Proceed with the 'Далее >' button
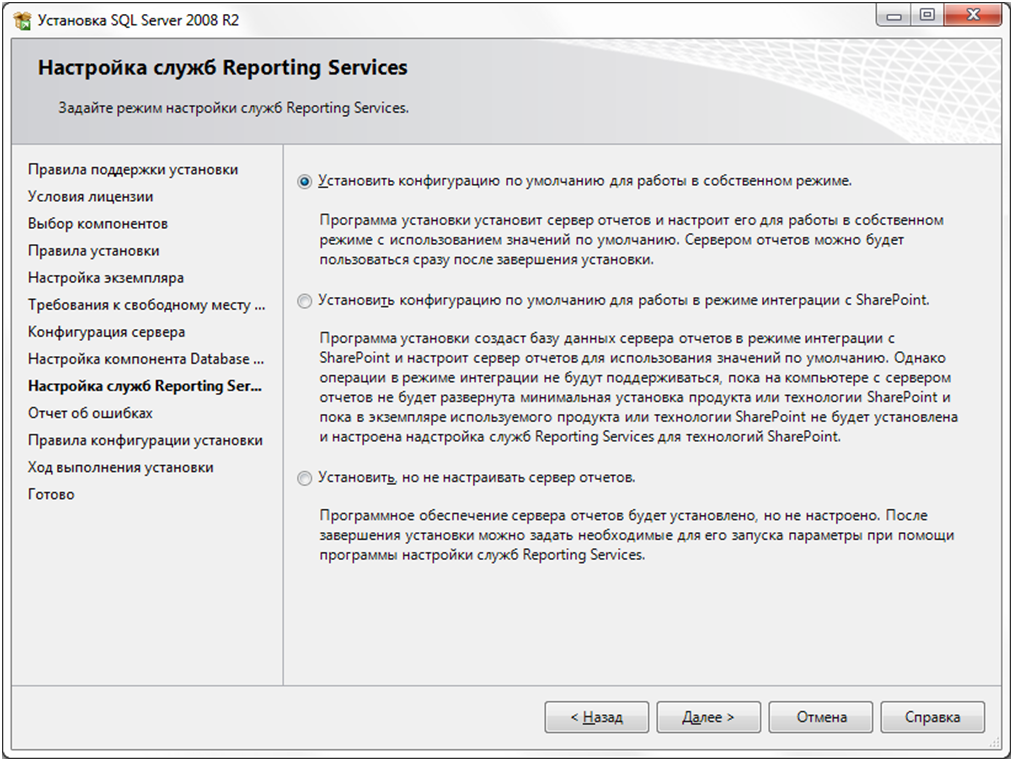Screen dimensions: 1013x761 point(708,717)
